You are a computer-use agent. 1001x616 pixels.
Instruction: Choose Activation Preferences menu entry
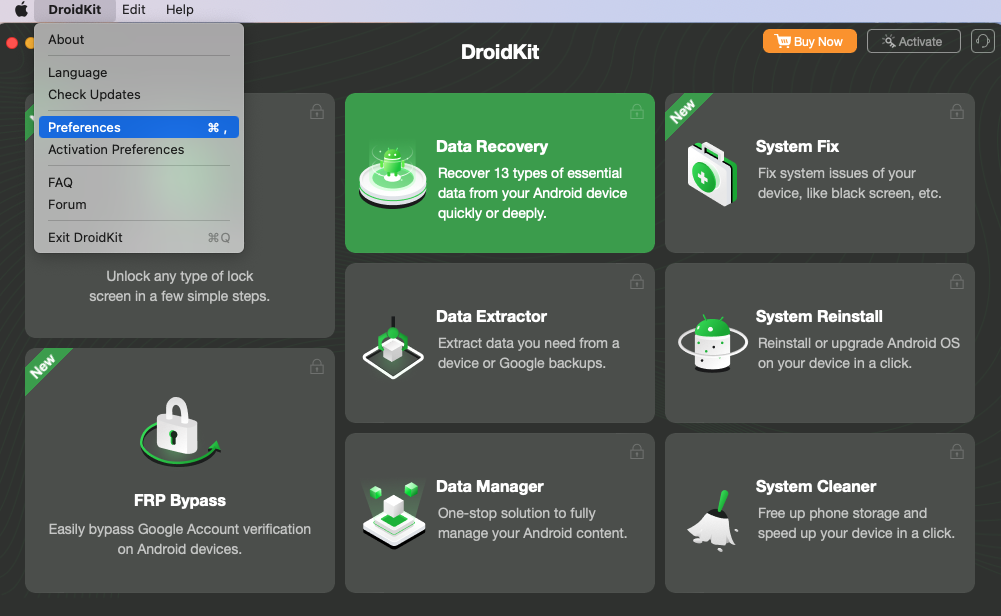click(139, 149)
